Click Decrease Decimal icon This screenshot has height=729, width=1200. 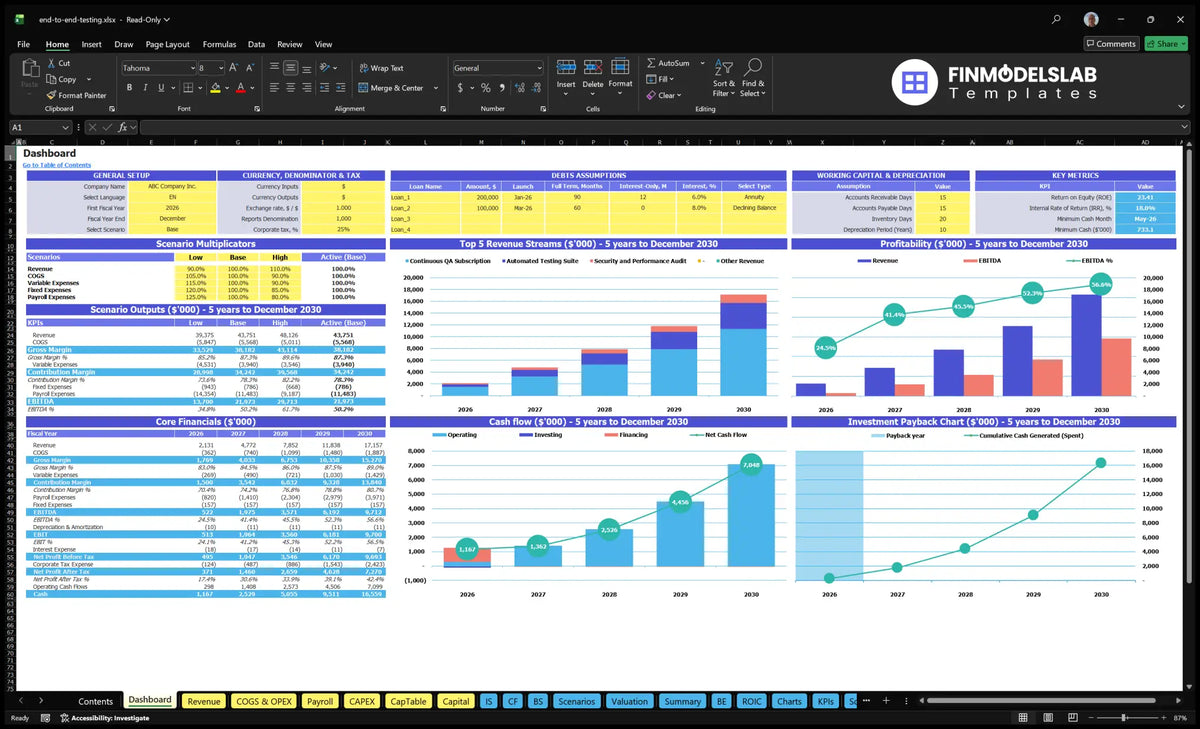[536, 88]
